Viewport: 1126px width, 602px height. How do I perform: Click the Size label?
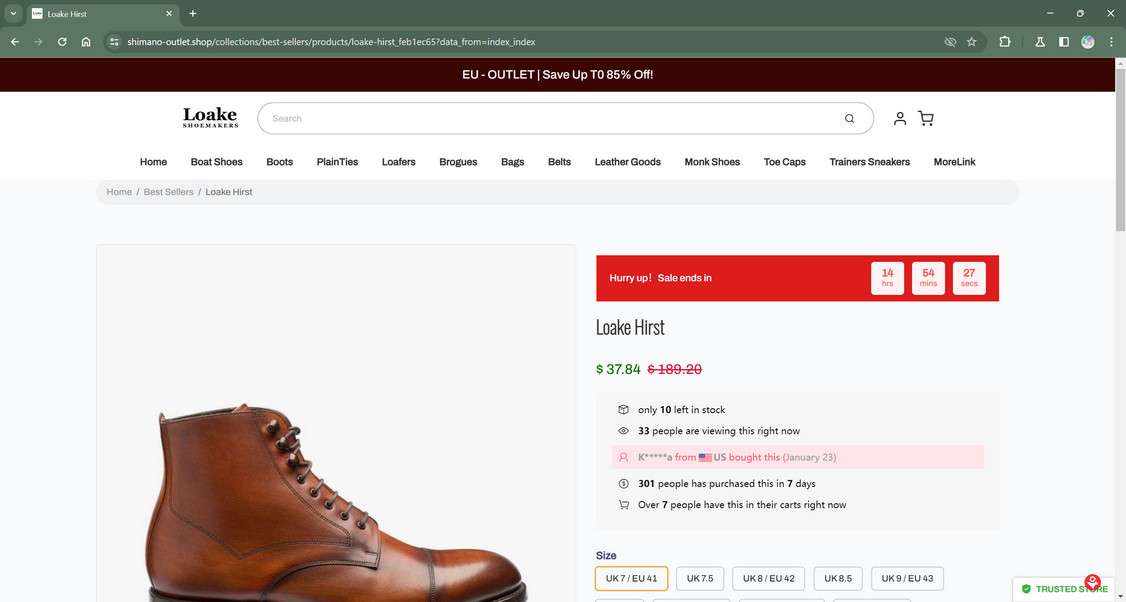(606, 555)
